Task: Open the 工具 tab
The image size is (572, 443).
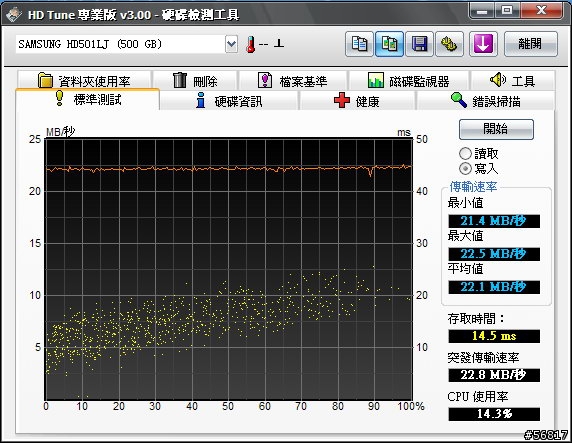Action: pos(513,80)
